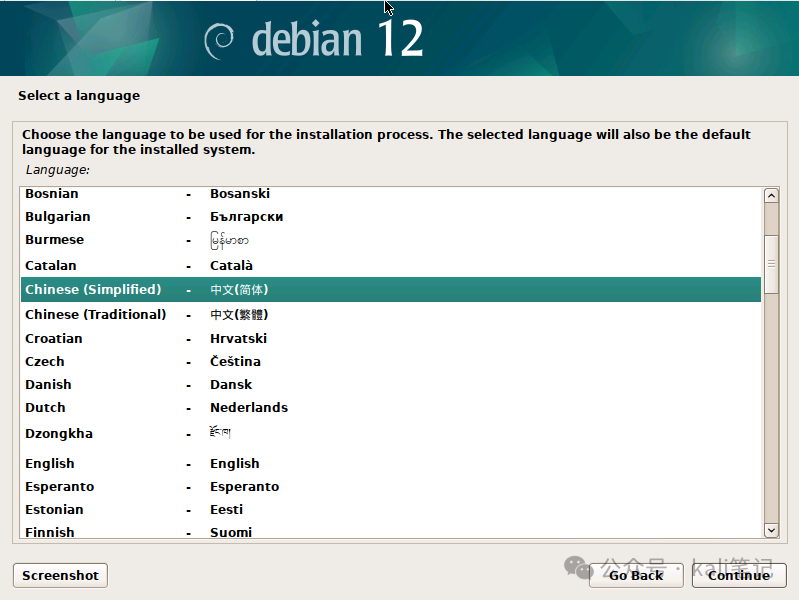799x600 pixels.
Task: Click the language list scrollbar thumb
Action: (x=771, y=264)
